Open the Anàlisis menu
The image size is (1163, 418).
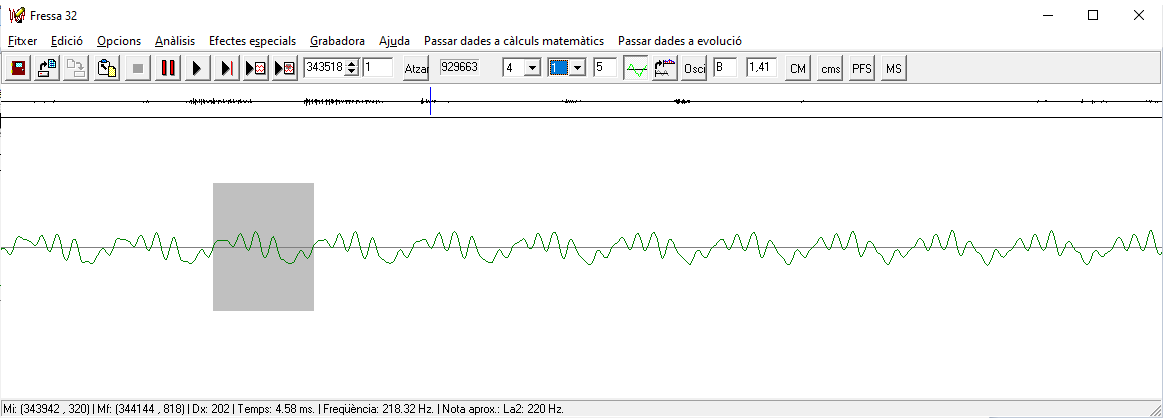click(x=175, y=41)
